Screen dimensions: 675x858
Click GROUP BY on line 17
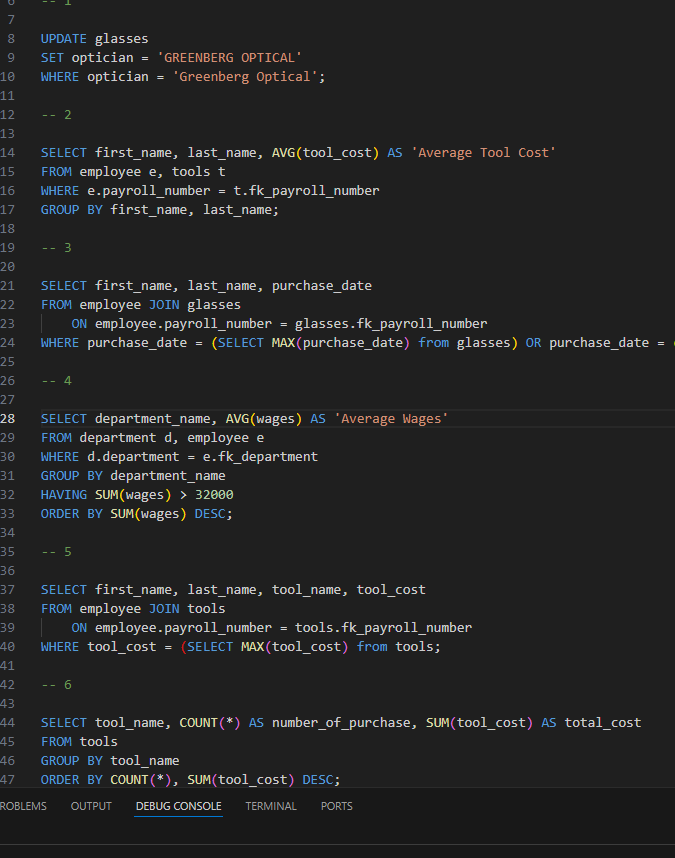pyautogui.click(x=72, y=210)
